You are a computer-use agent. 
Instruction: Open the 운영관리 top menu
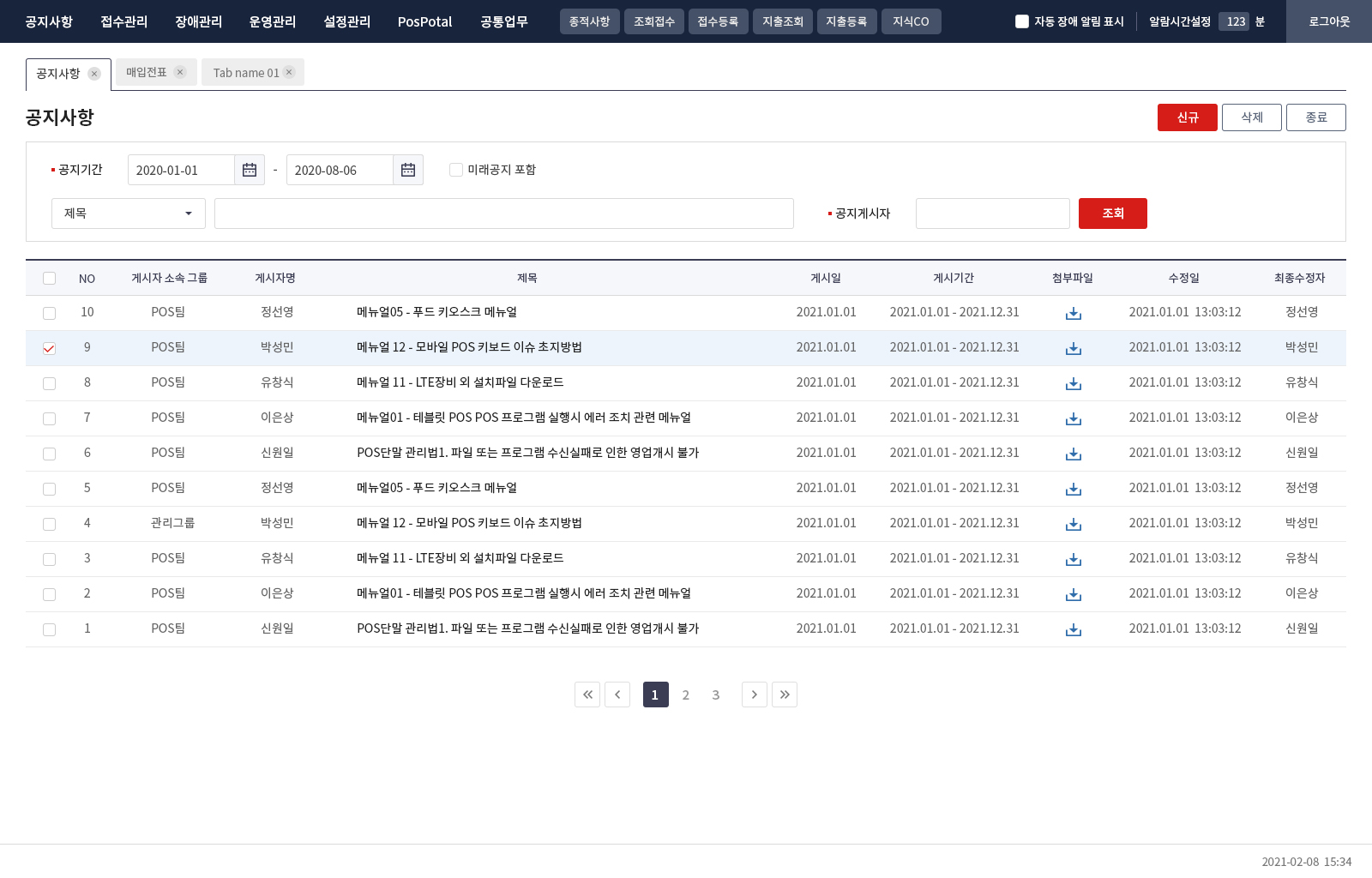[273, 21]
